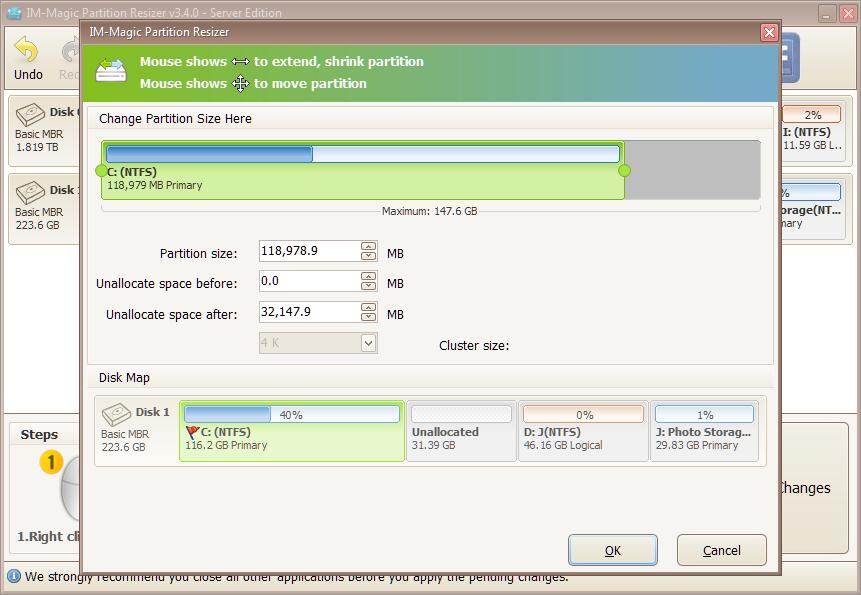Click the 'Disk Map' section label
Image resolution: width=861 pixels, height=595 pixels.
(x=124, y=378)
